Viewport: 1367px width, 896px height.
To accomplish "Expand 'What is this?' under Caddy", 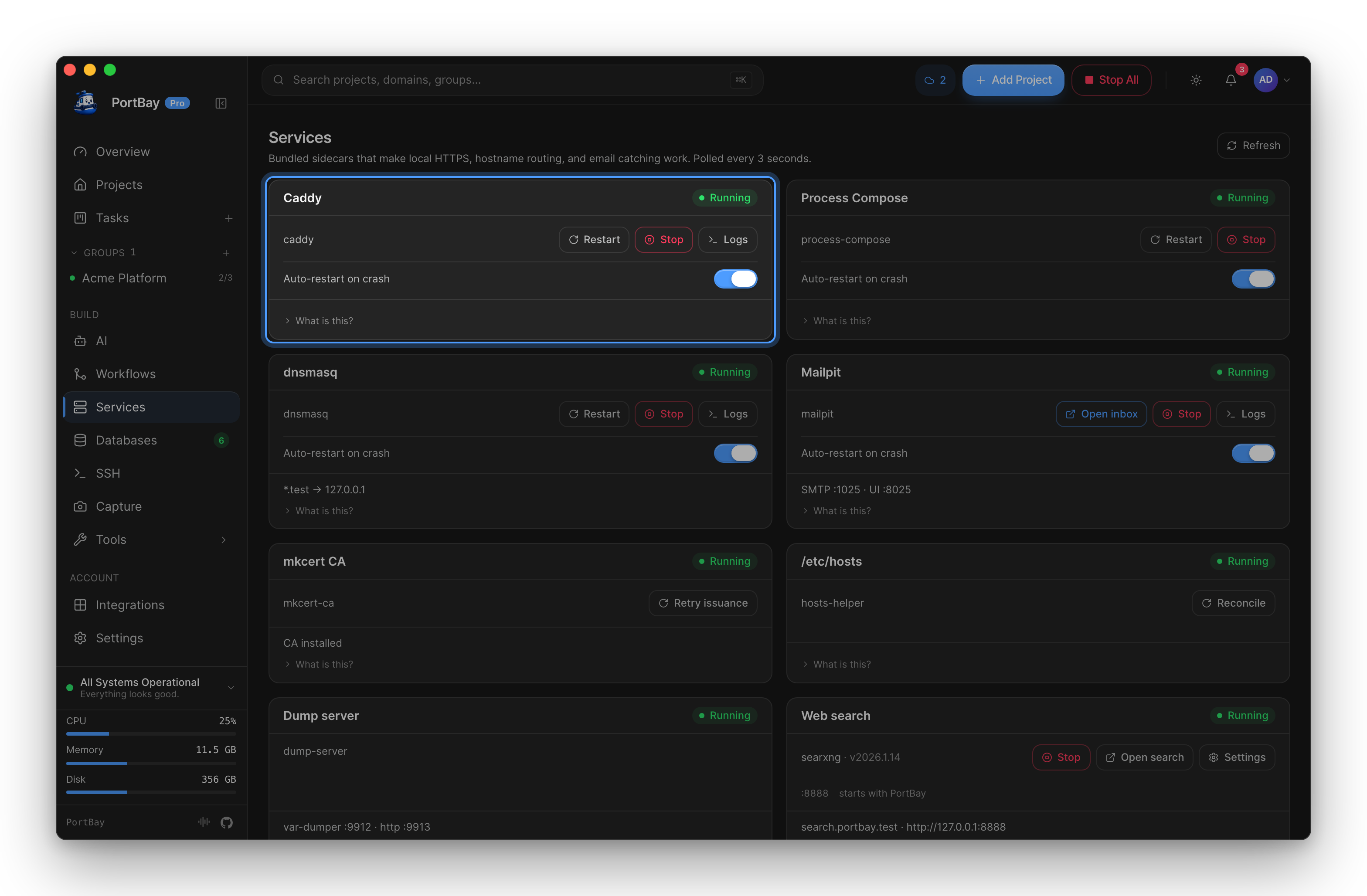I will click(320, 321).
